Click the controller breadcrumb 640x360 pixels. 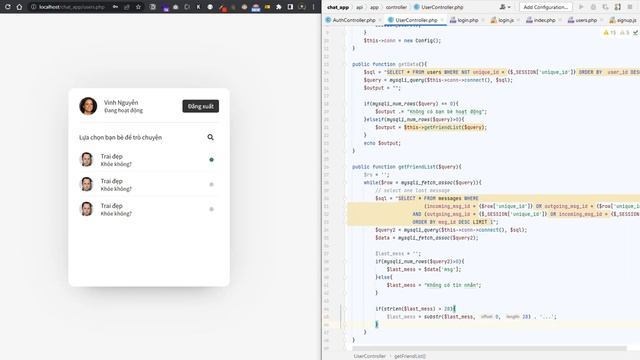pos(396,7)
